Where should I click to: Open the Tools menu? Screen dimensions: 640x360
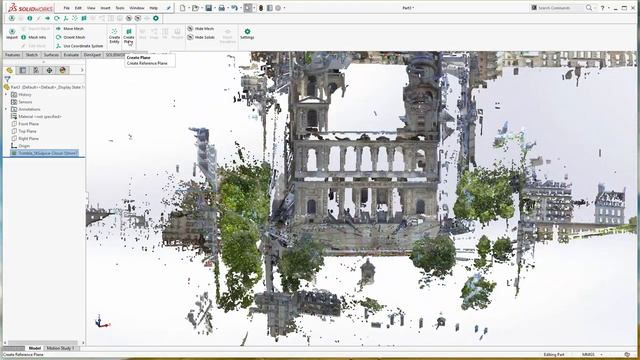(x=120, y=8)
